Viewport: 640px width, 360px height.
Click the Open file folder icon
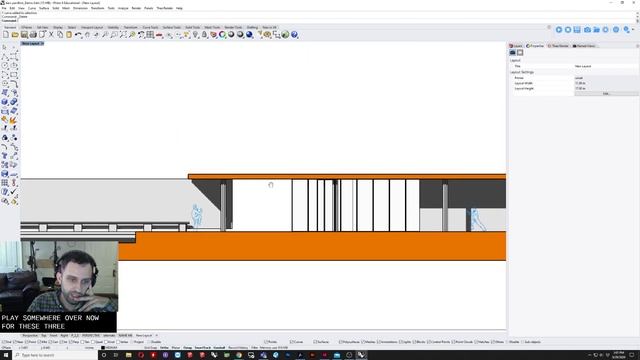pyautogui.click(x=15, y=35)
